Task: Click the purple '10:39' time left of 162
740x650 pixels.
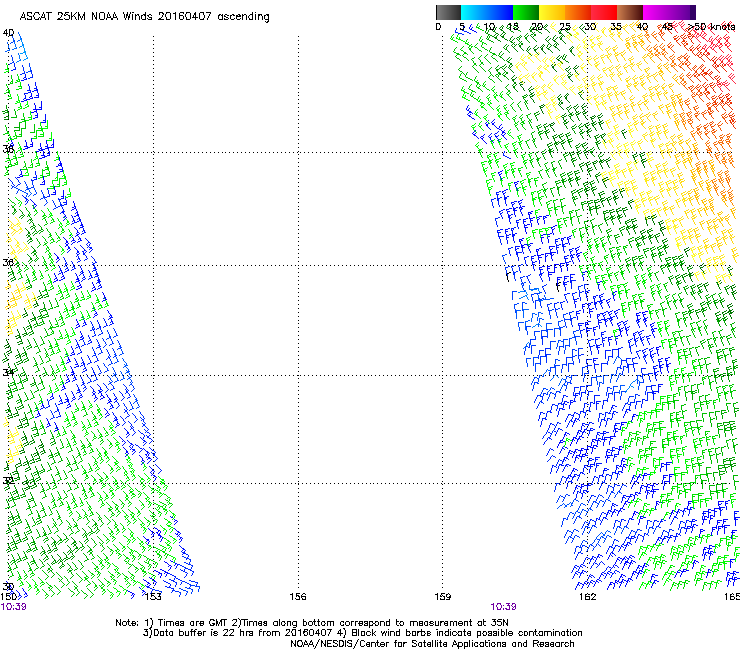Action: tap(503, 607)
